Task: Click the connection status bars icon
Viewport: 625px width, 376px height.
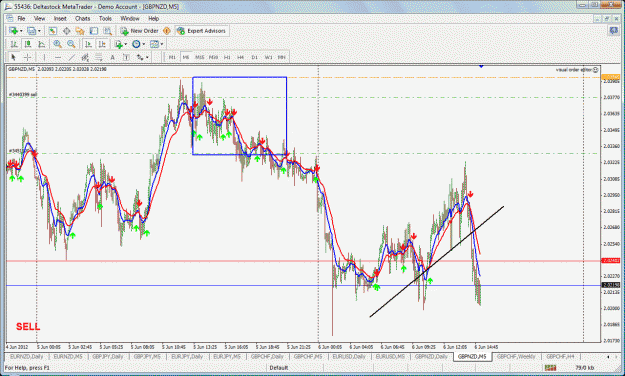Action: (x=550, y=367)
